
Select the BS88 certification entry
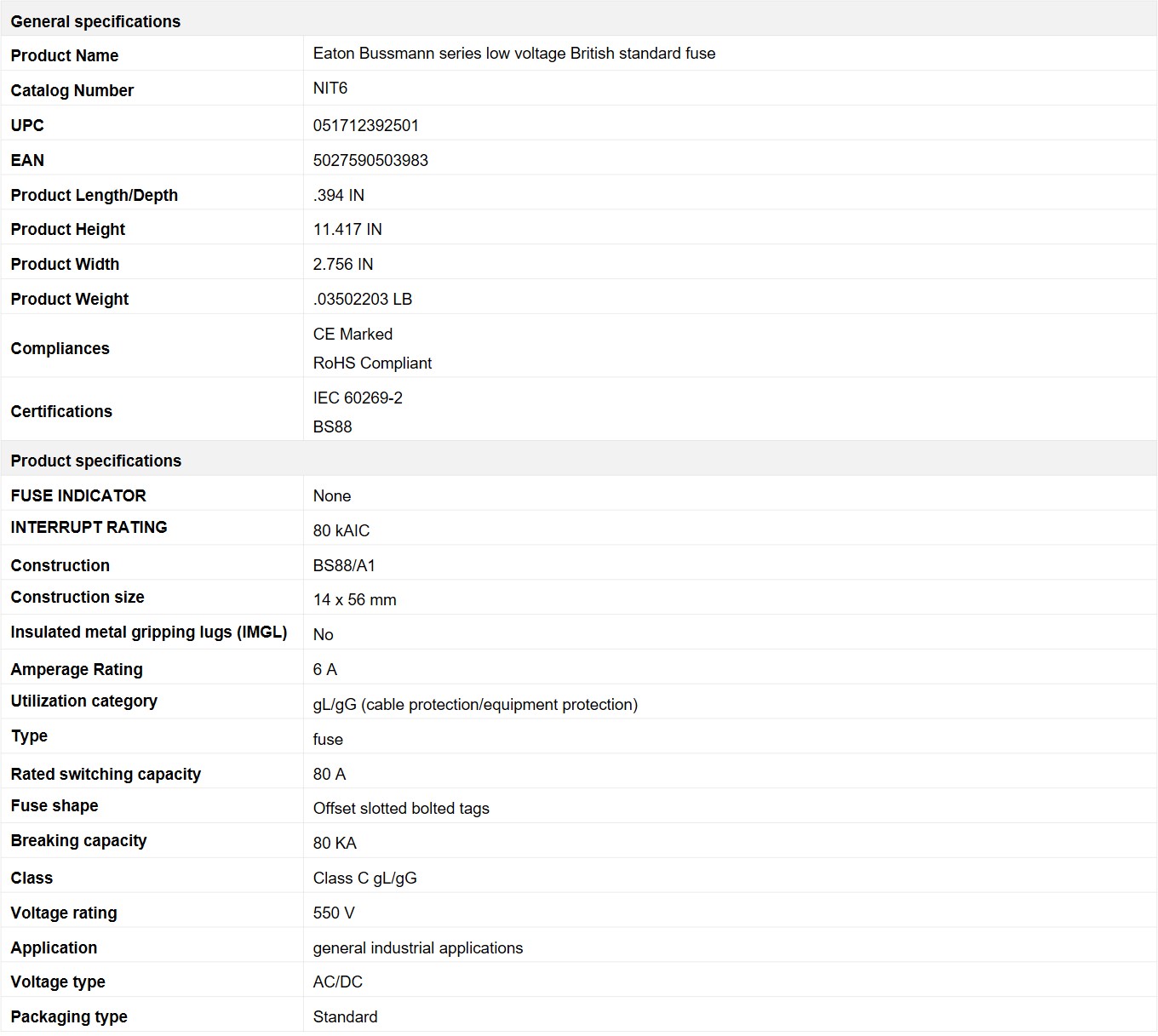[x=332, y=426]
